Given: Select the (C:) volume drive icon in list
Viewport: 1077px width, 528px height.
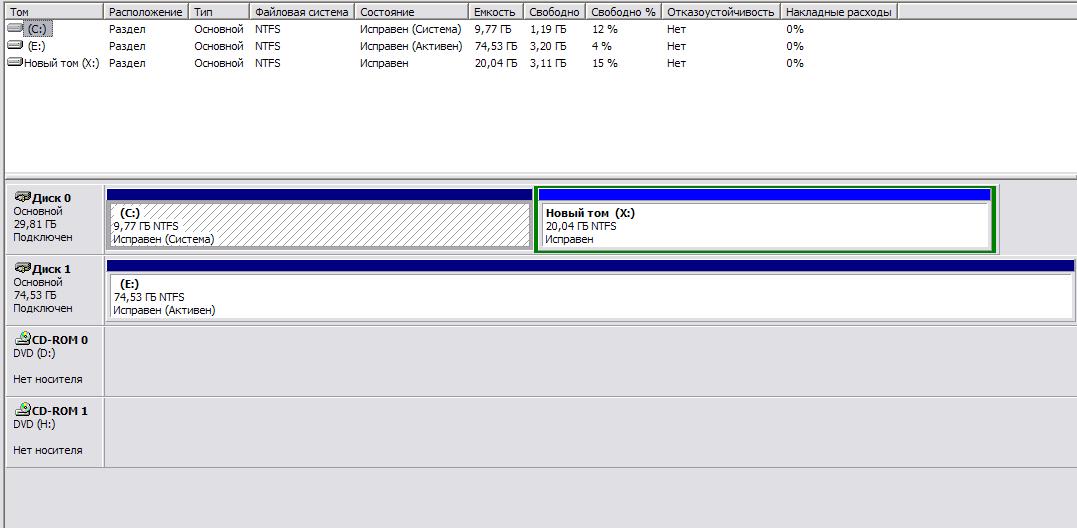Looking at the screenshot, I should (14, 28).
